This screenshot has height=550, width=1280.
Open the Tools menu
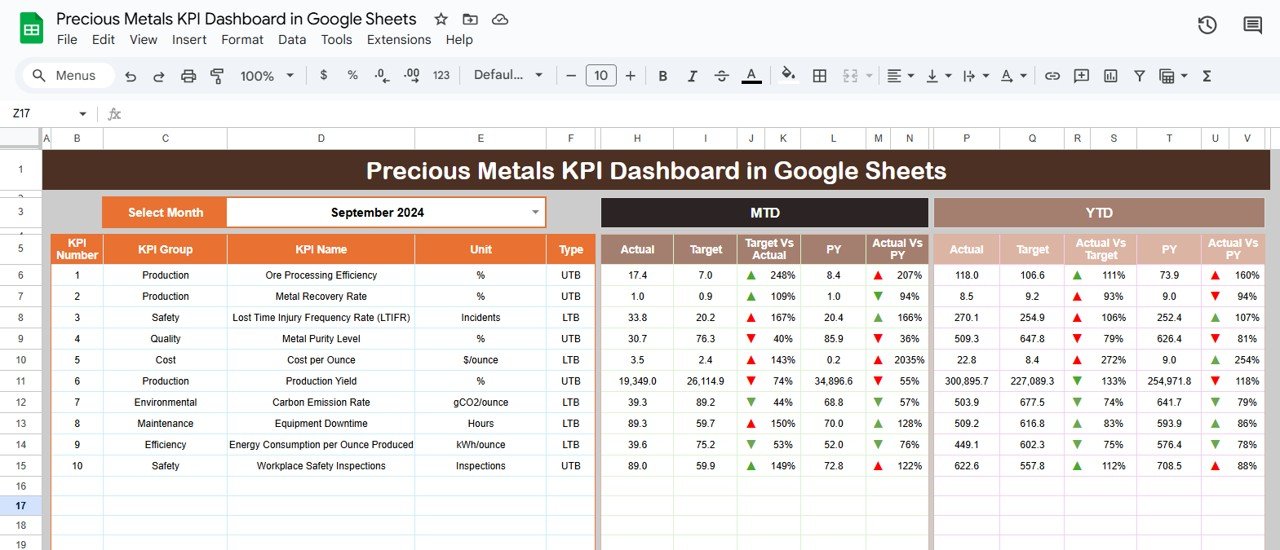(336, 40)
